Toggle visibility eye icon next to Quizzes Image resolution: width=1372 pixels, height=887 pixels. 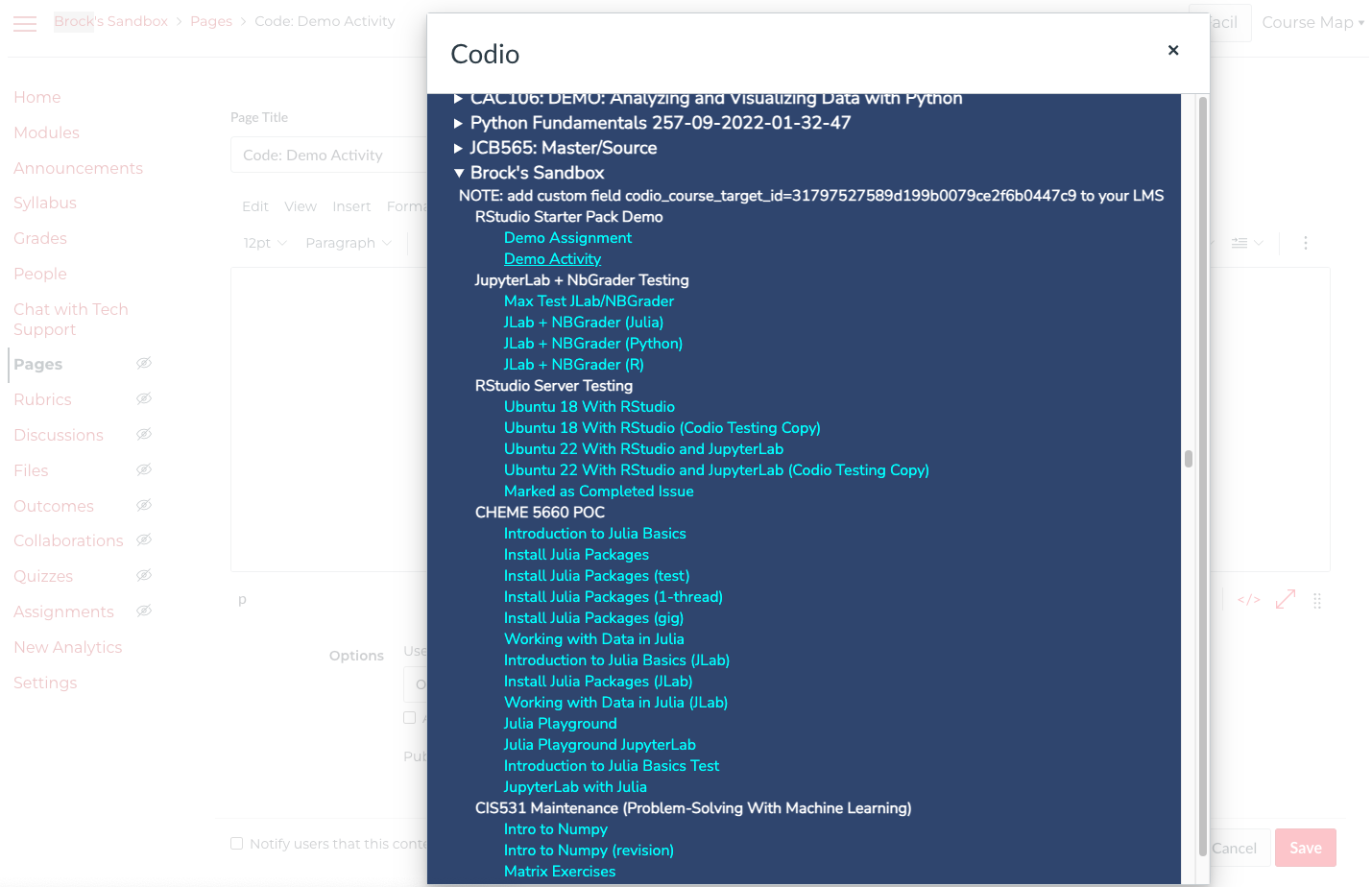pyautogui.click(x=144, y=575)
